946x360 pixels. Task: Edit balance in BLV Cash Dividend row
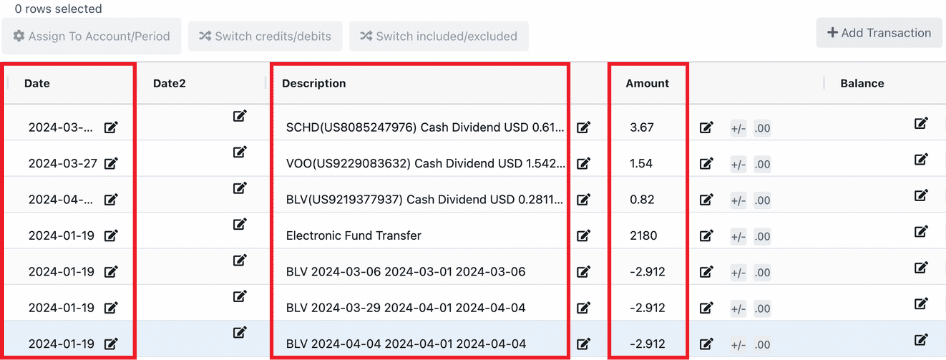921,195
